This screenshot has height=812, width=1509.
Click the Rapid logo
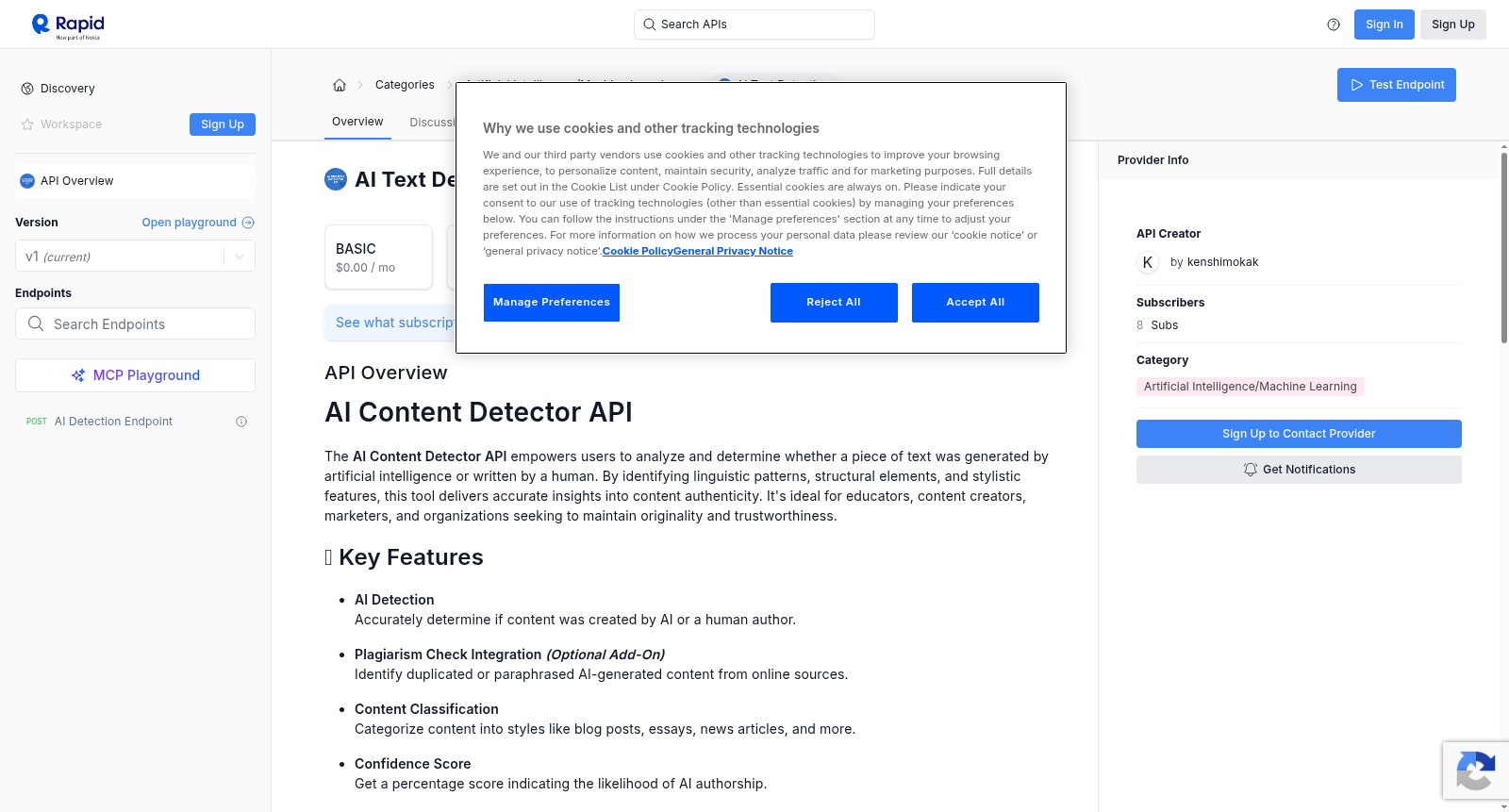68,25
